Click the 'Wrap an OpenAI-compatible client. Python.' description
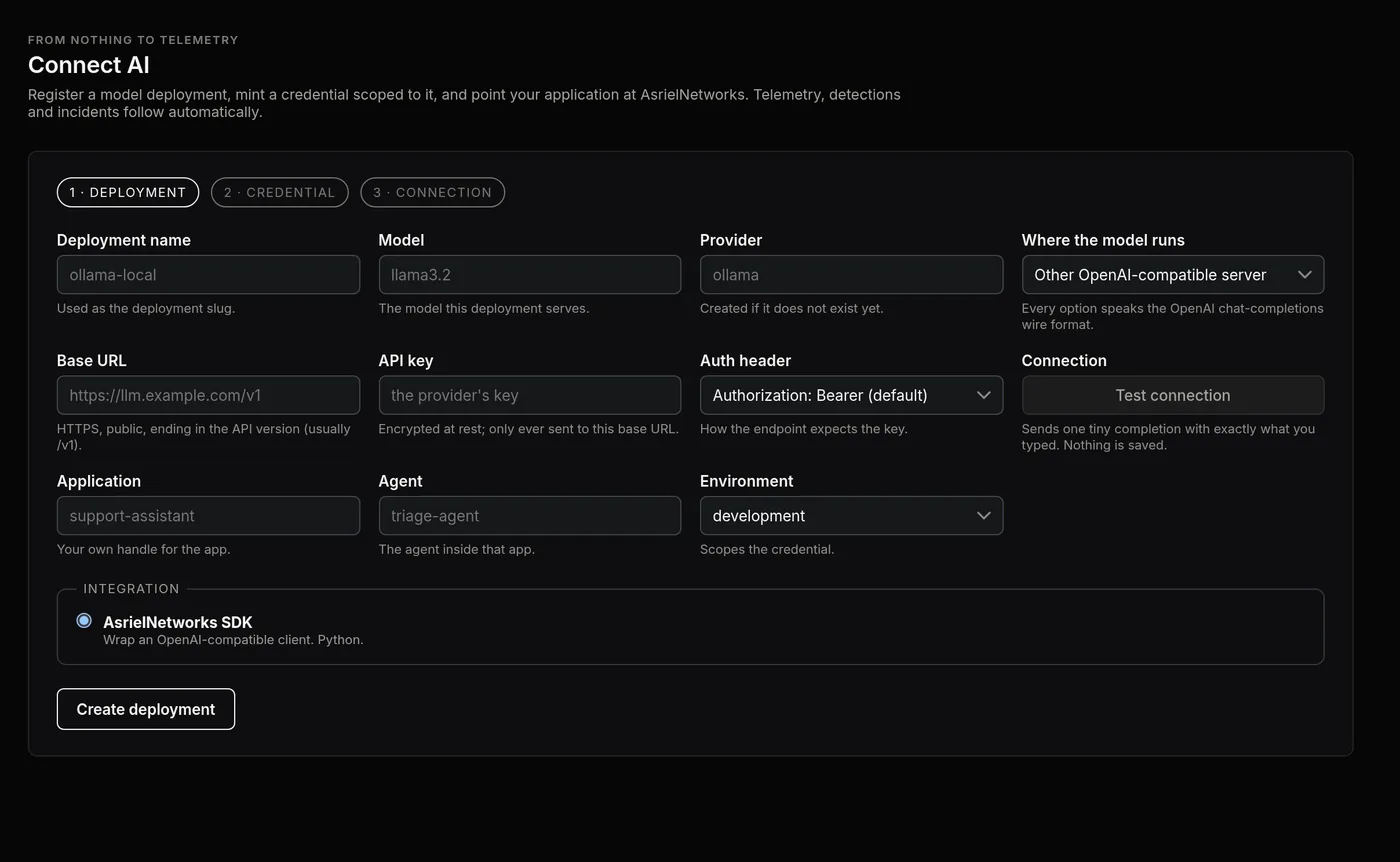 coord(233,639)
